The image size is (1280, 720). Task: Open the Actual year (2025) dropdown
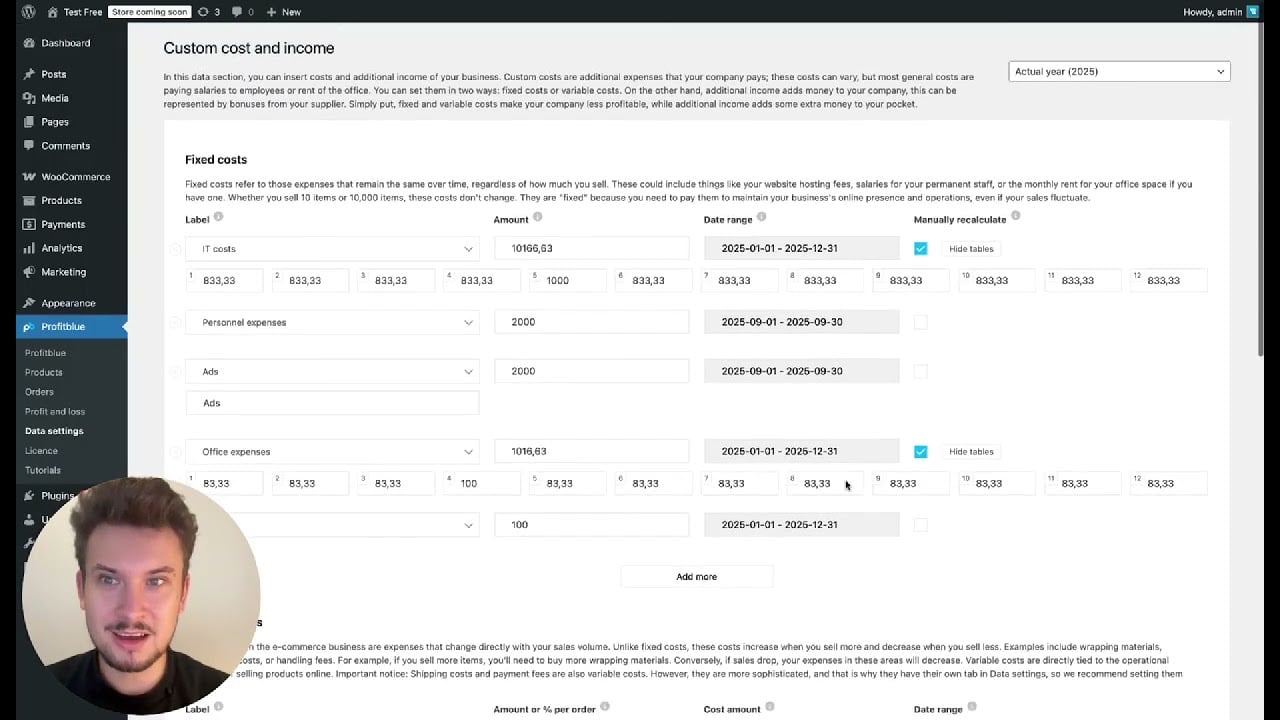tap(1118, 71)
